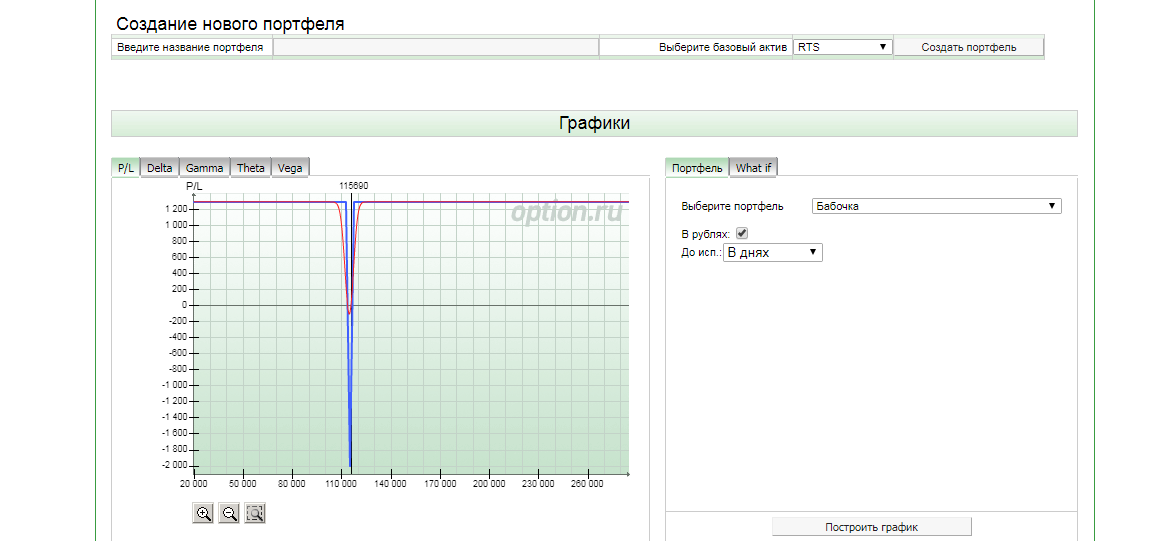Click the 110 000 x-axis label
1159x541 pixels.
[x=341, y=483]
